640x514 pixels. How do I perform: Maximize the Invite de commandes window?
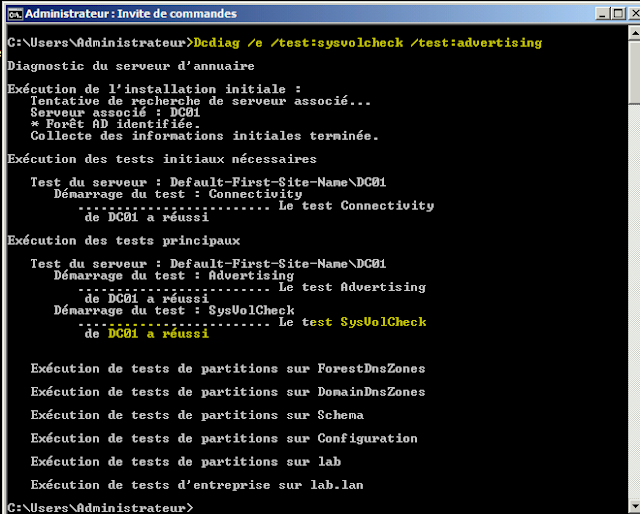(618, 14)
